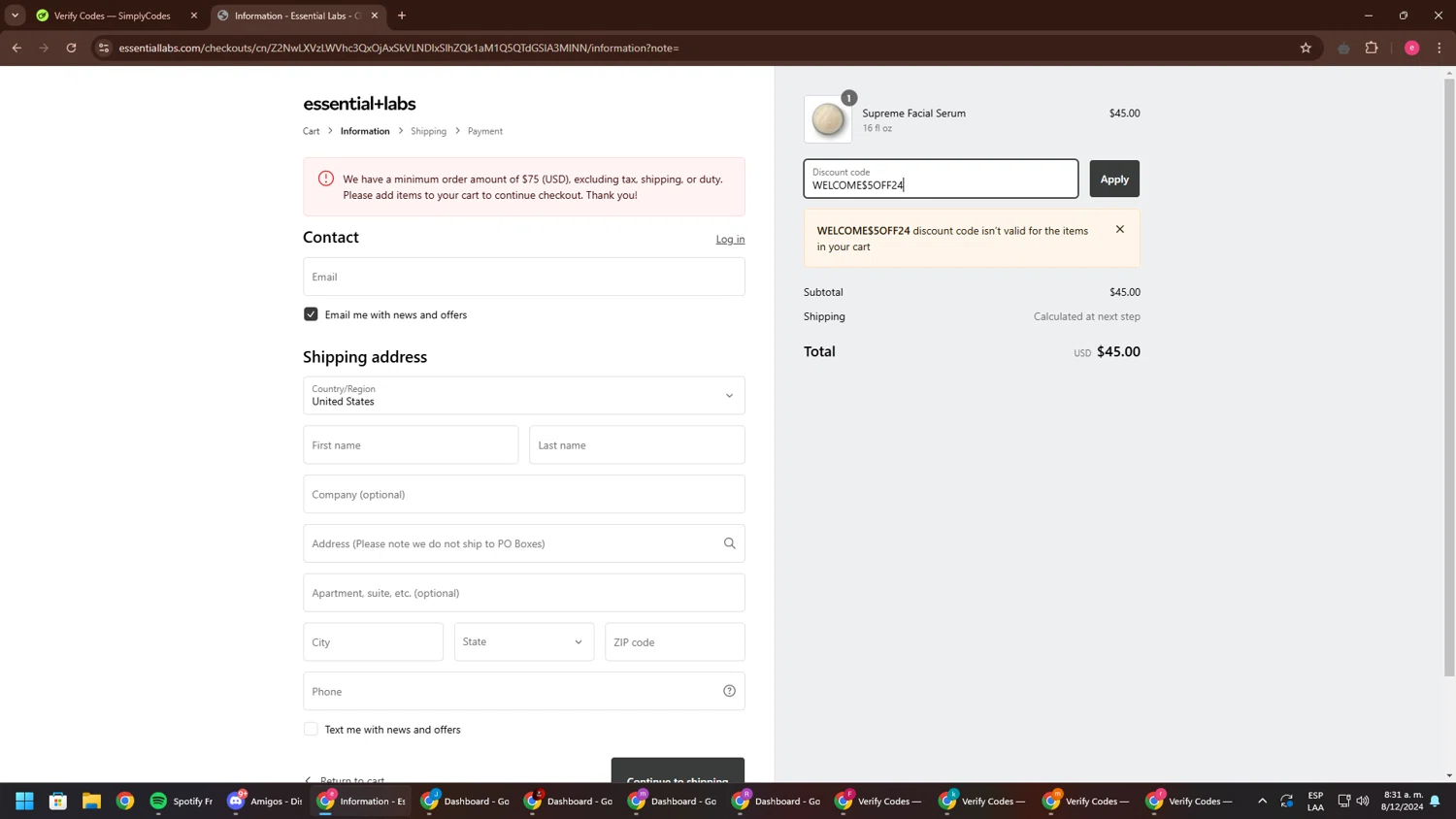Check Text me with news and offers
Viewport: 1456px width, 819px height.
311,729
